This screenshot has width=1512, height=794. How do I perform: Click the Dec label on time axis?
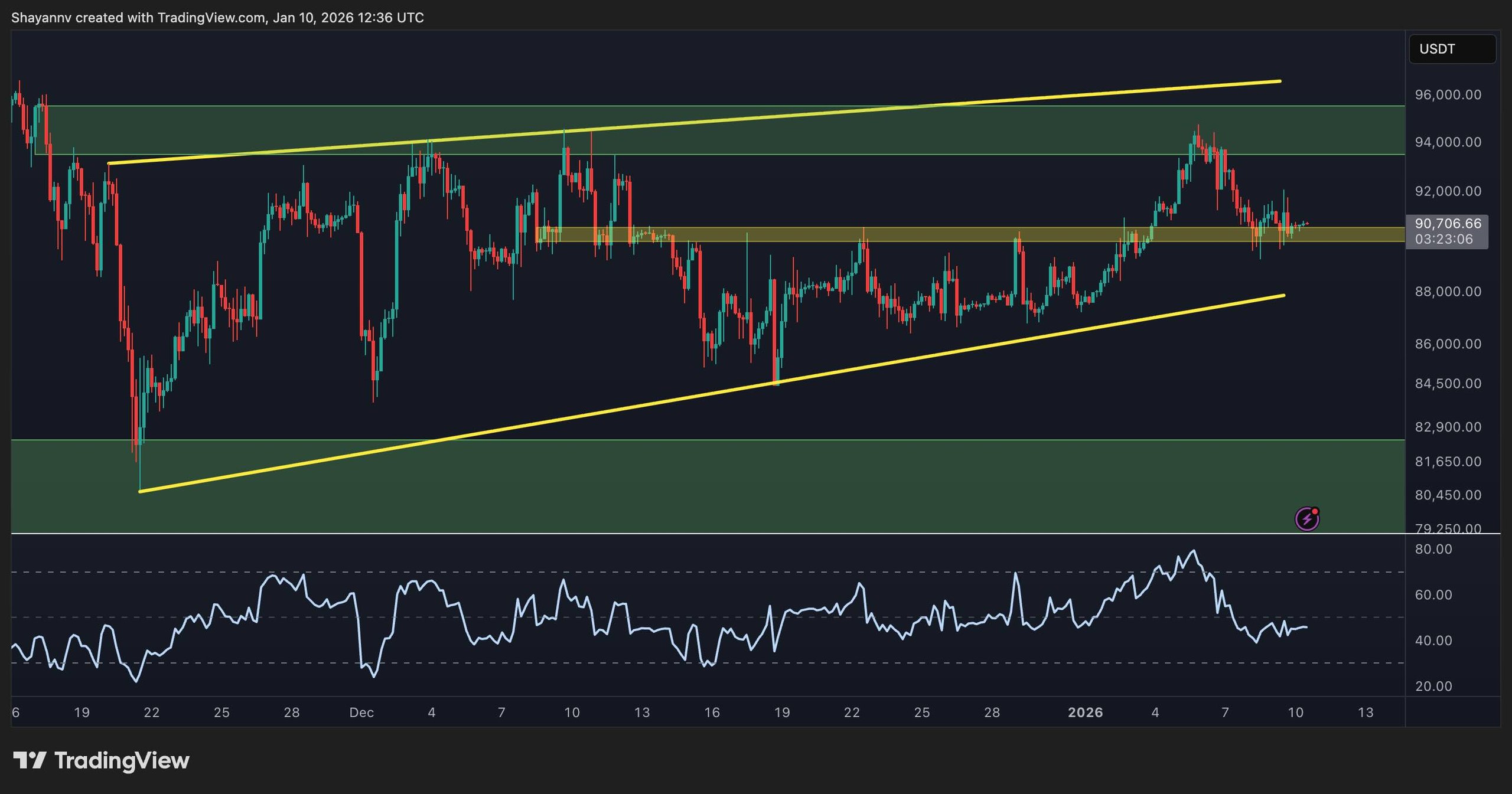[x=361, y=713]
